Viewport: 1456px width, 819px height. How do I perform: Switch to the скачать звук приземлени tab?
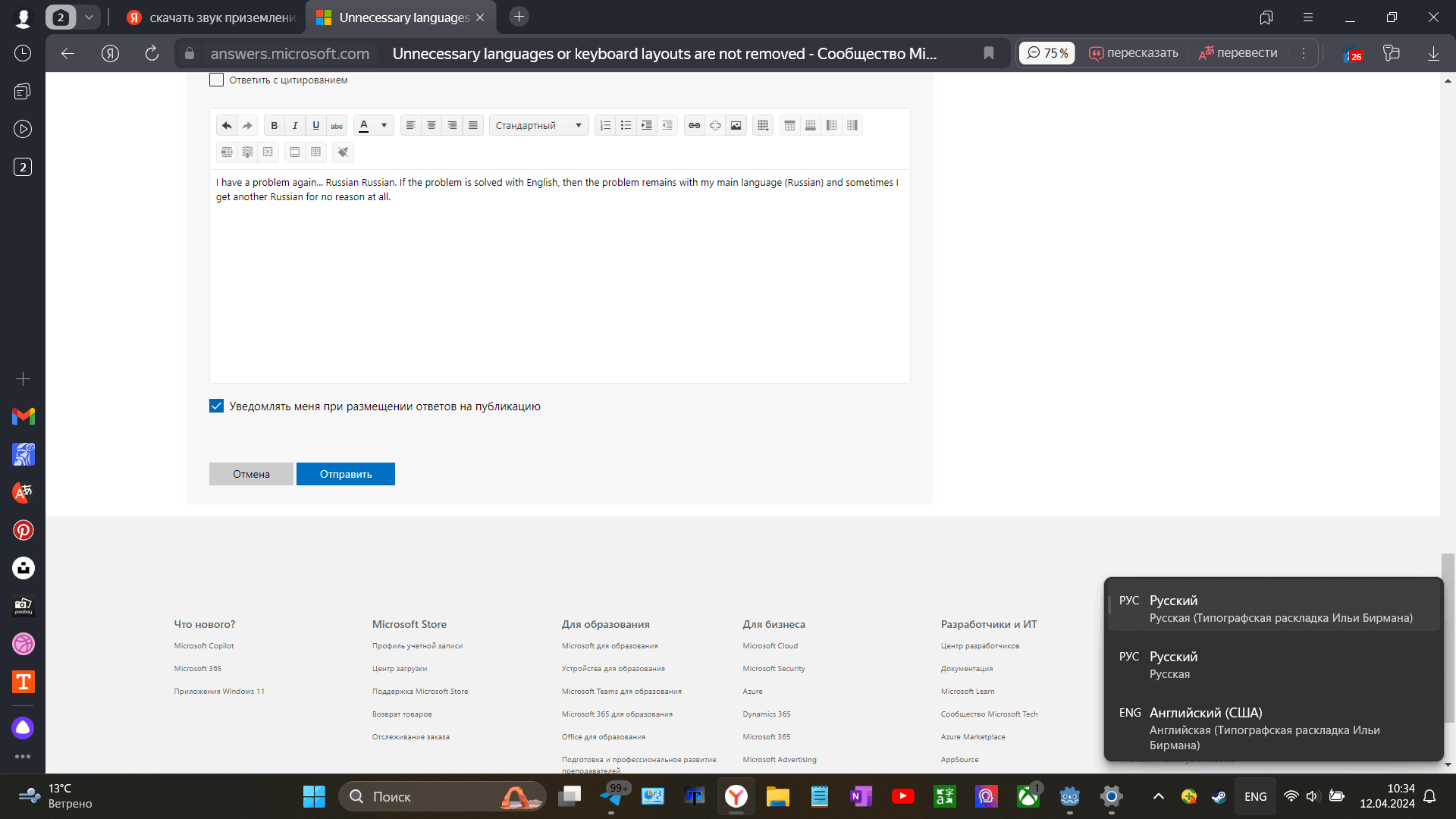point(210,17)
